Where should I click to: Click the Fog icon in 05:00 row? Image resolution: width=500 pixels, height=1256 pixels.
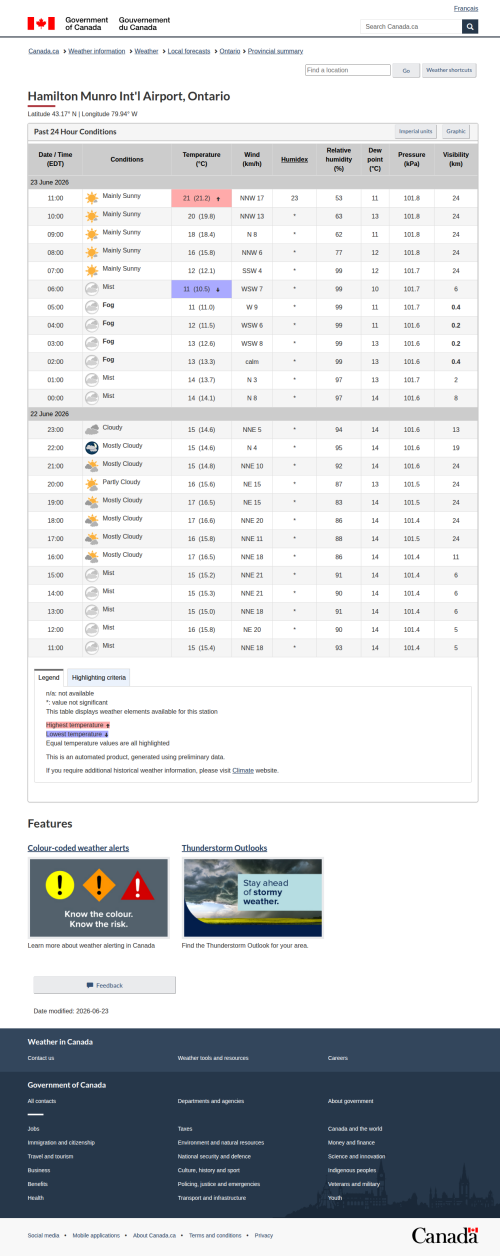(92, 307)
